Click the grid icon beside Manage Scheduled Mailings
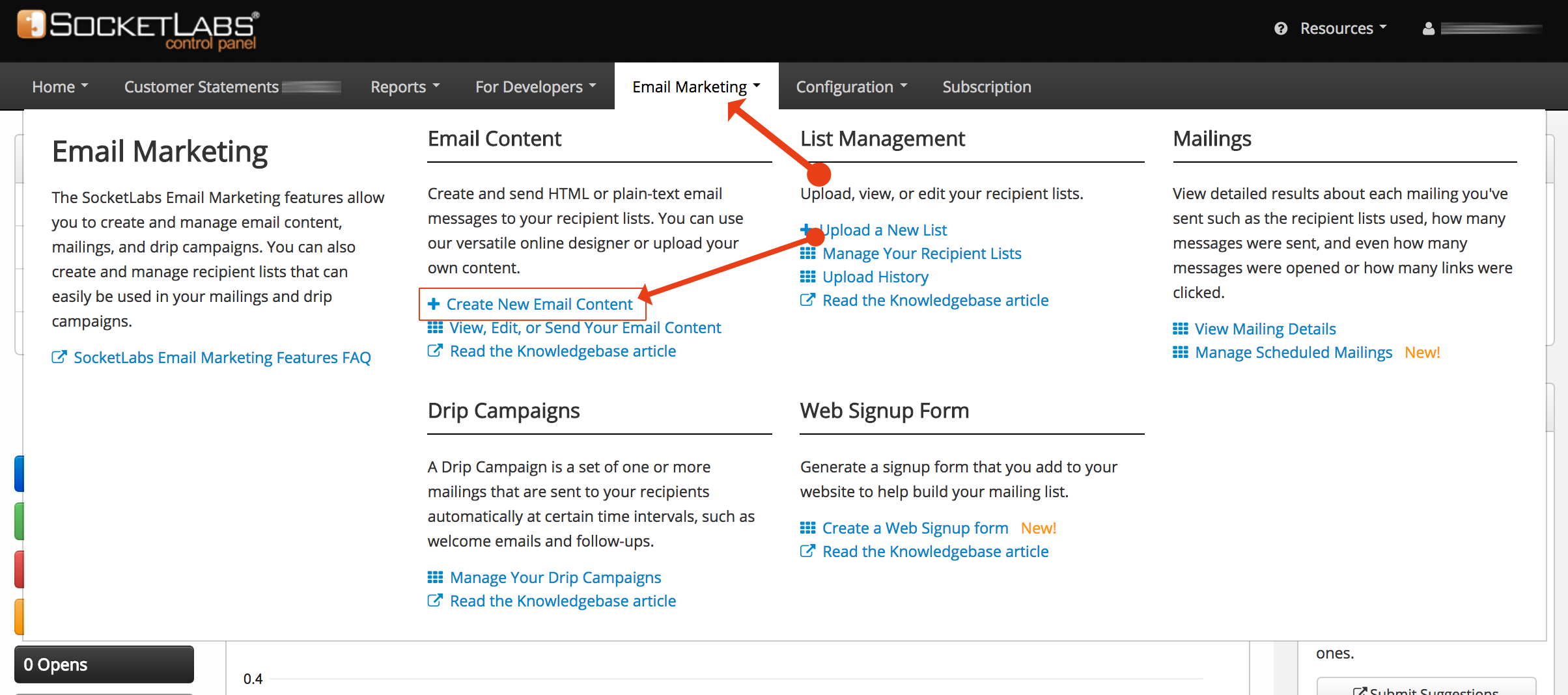 1180,352
